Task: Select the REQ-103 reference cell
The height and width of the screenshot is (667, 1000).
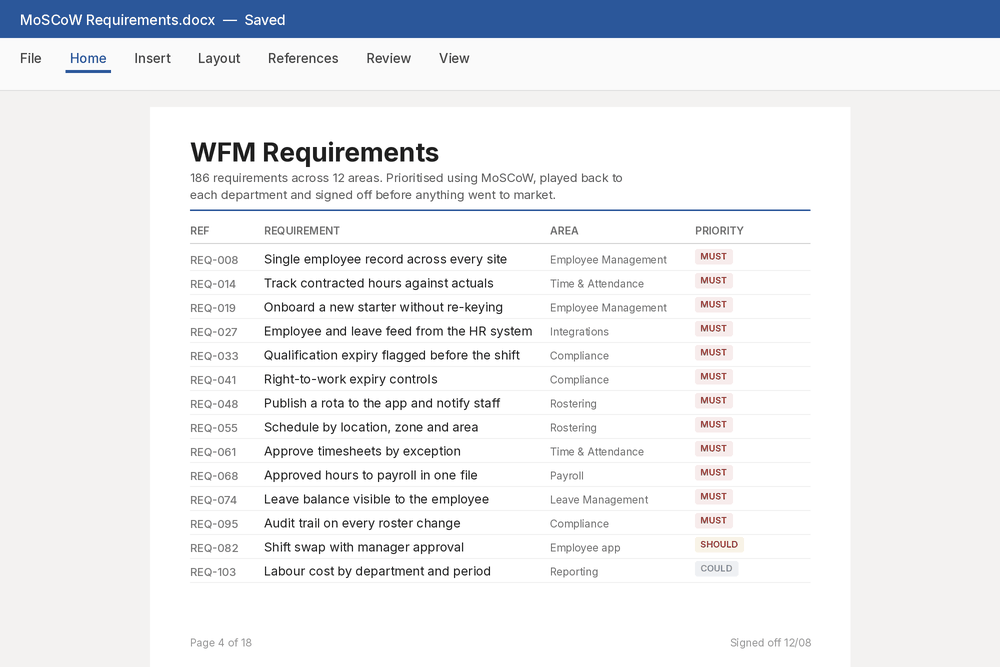Action: [213, 573]
